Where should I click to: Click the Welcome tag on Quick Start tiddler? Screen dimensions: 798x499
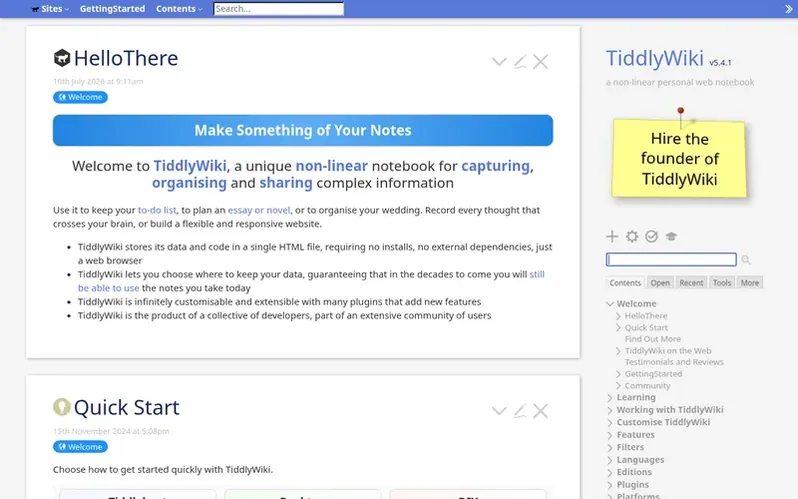[x=80, y=447]
